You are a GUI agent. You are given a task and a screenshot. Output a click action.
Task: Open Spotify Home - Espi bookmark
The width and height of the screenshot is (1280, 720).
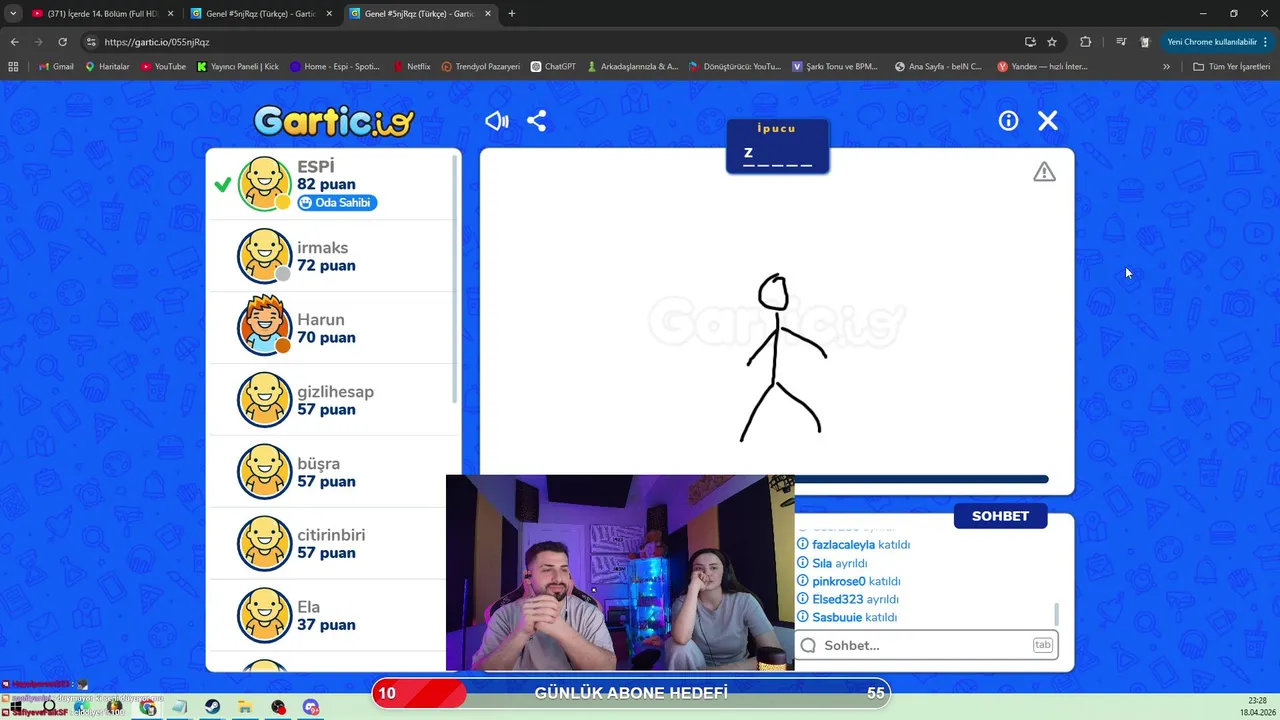point(335,66)
